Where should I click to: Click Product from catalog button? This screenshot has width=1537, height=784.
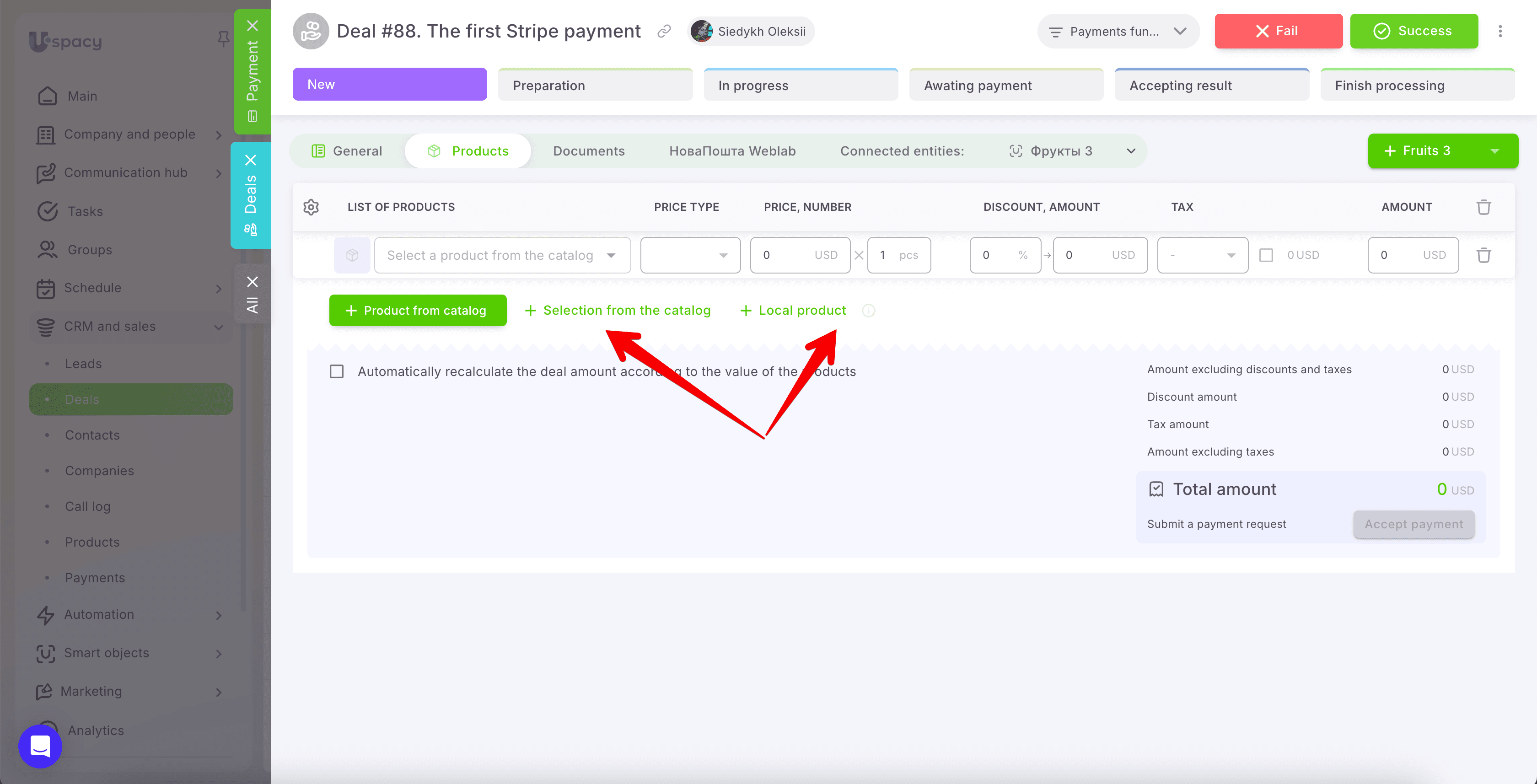(x=418, y=310)
